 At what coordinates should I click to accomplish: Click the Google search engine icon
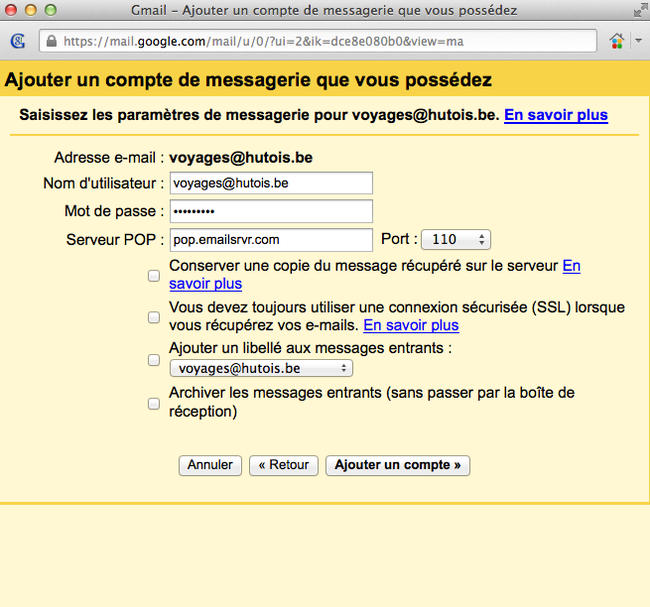point(17,41)
